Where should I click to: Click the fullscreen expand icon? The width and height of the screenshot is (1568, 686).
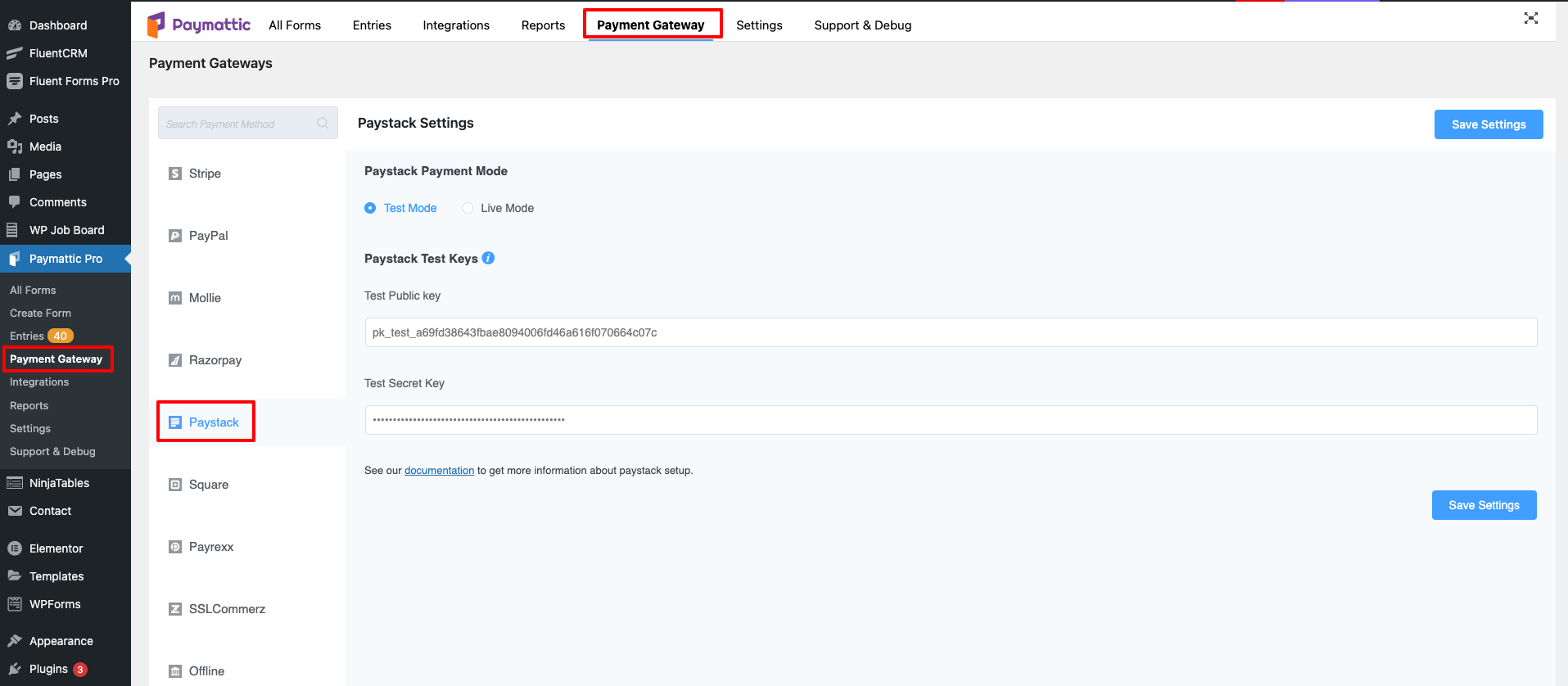[1531, 18]
